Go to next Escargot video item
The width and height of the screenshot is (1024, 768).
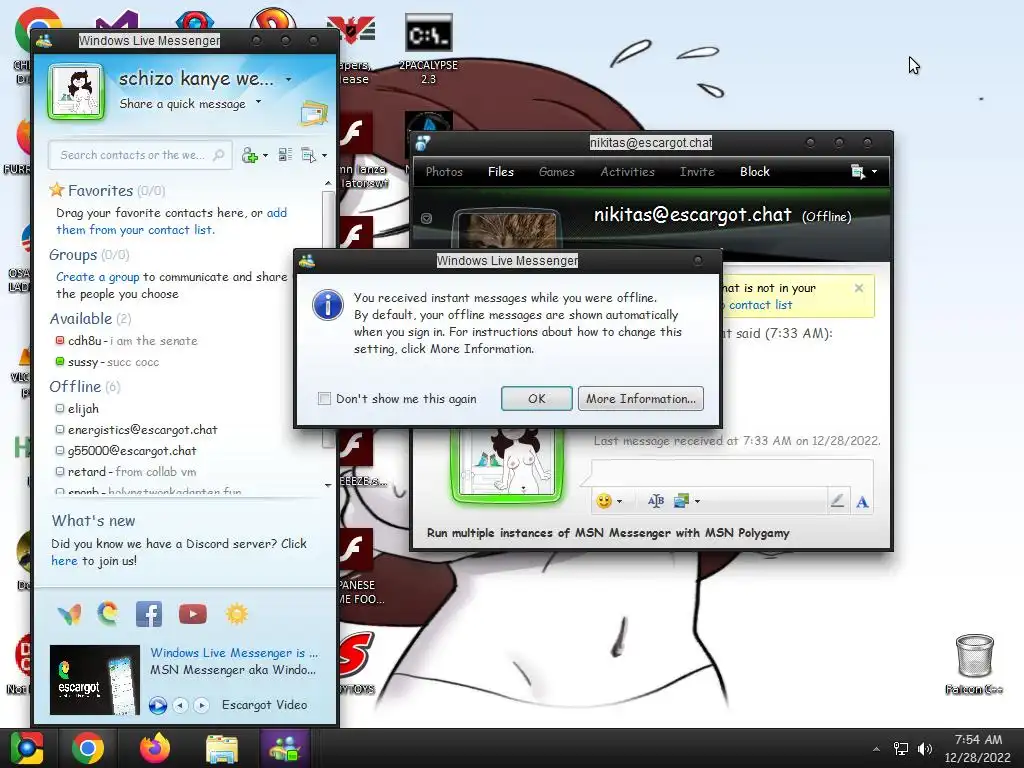point(202,705)
